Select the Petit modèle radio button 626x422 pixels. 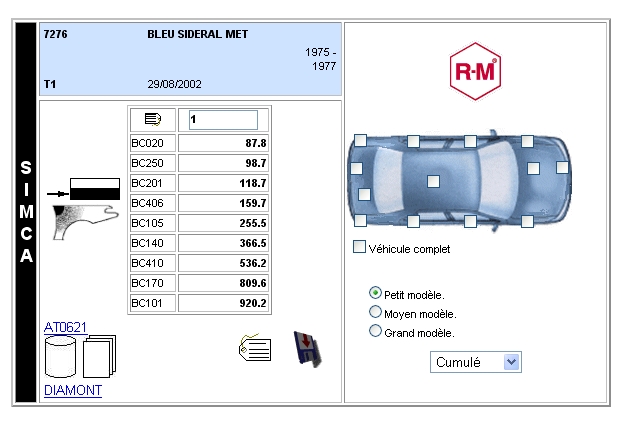(375, 293)
